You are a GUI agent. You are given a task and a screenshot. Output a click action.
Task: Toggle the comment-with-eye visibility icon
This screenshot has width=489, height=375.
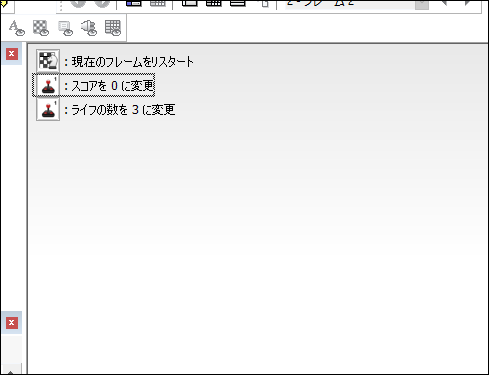[x=65, y=28]
